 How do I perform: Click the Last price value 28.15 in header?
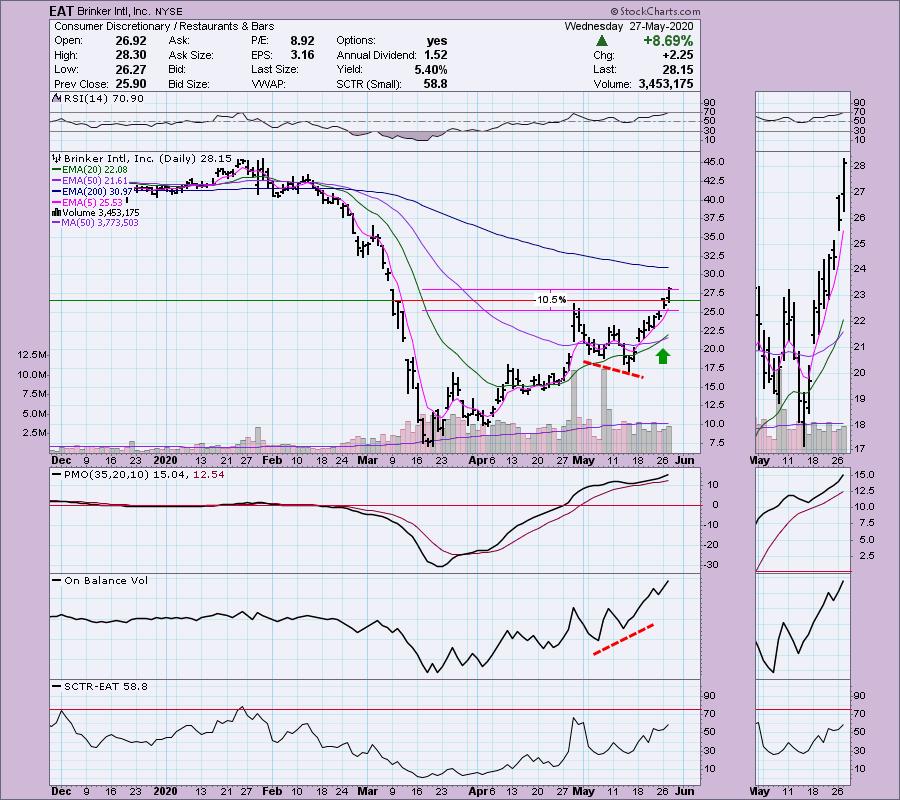pos(677,69)
